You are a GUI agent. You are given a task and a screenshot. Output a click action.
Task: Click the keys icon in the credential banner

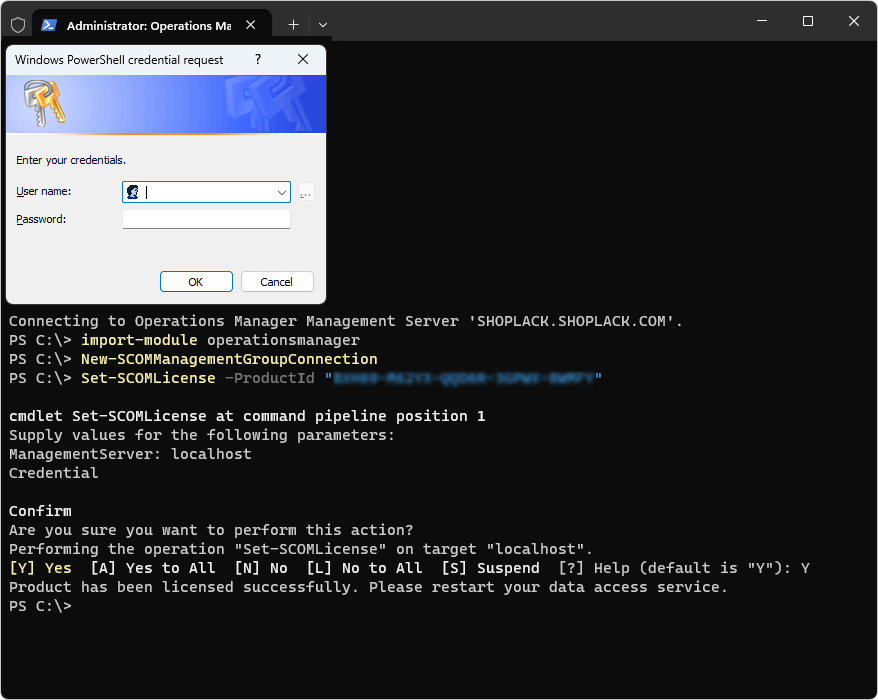point(44,103)
